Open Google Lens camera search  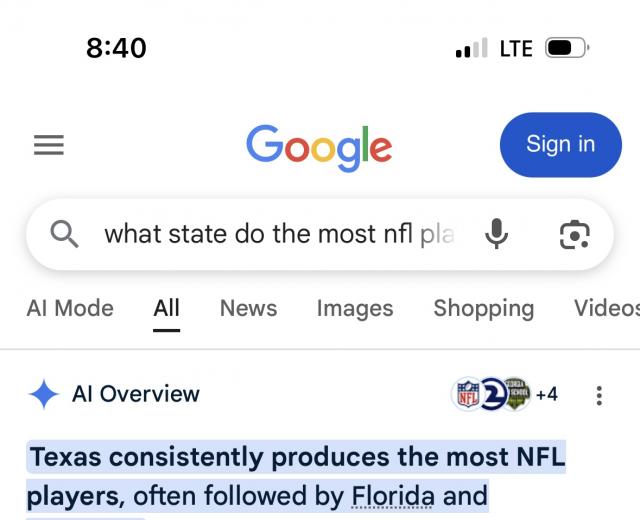coord(574,234)
